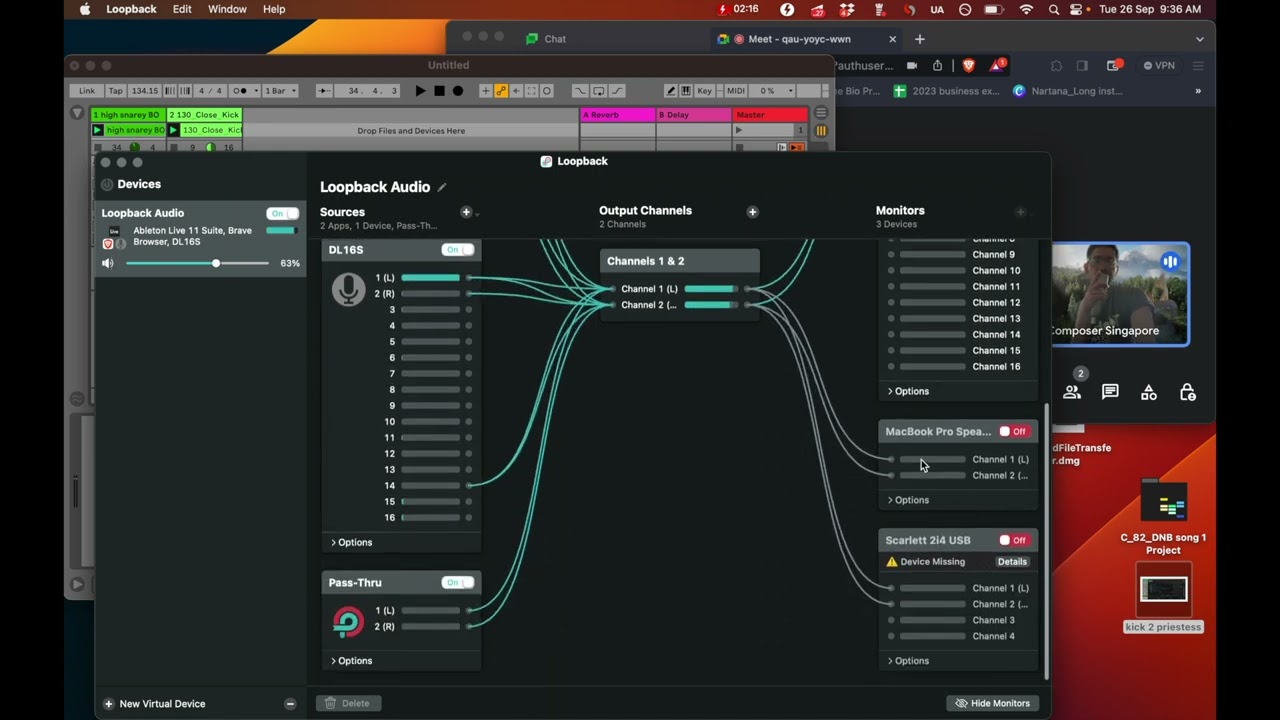Expand DL16S source Options
Image resolution: width=1280 pixels, height=720 pixels.
click(352, 542)
